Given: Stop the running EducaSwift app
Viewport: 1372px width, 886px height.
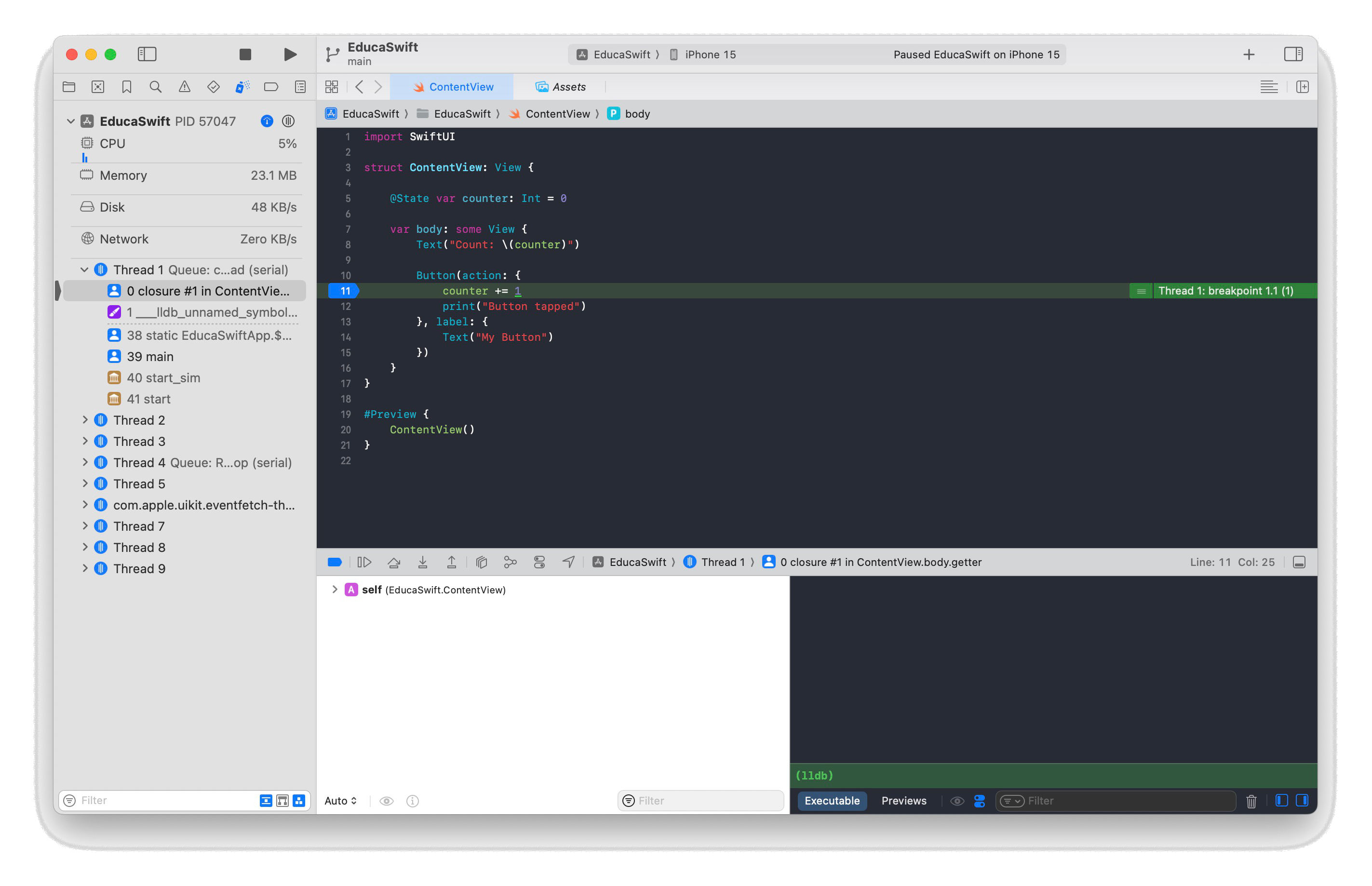Looking at the screenshot, I should click(245, 54).
